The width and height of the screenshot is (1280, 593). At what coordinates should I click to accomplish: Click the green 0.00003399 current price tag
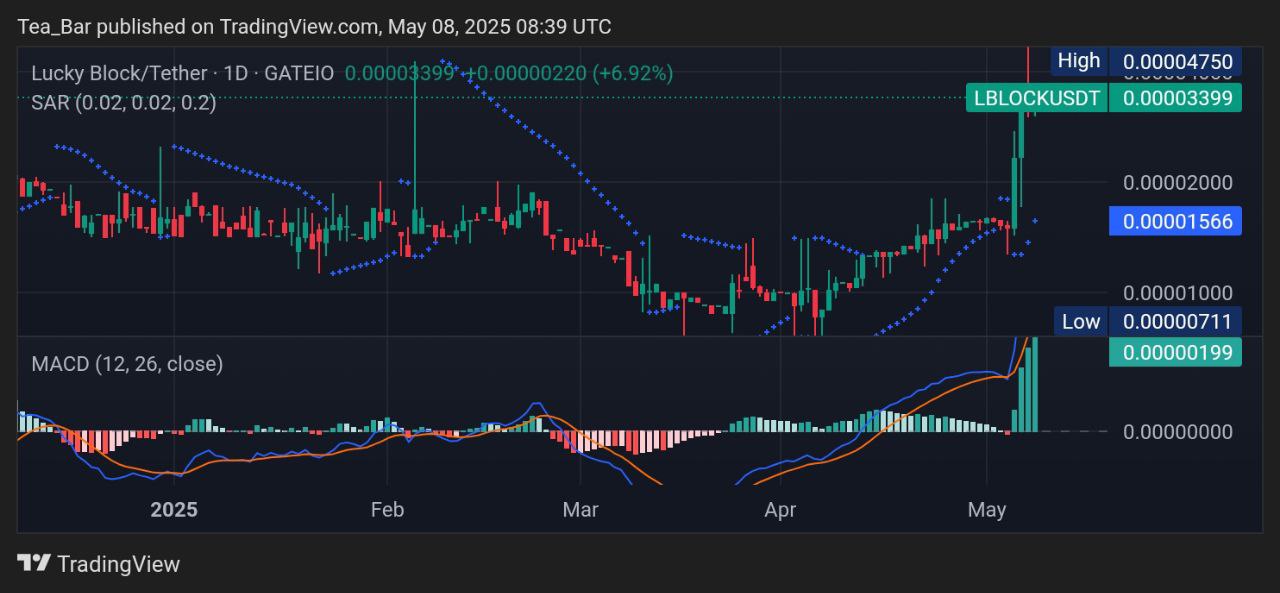(x=1176, y=98)
